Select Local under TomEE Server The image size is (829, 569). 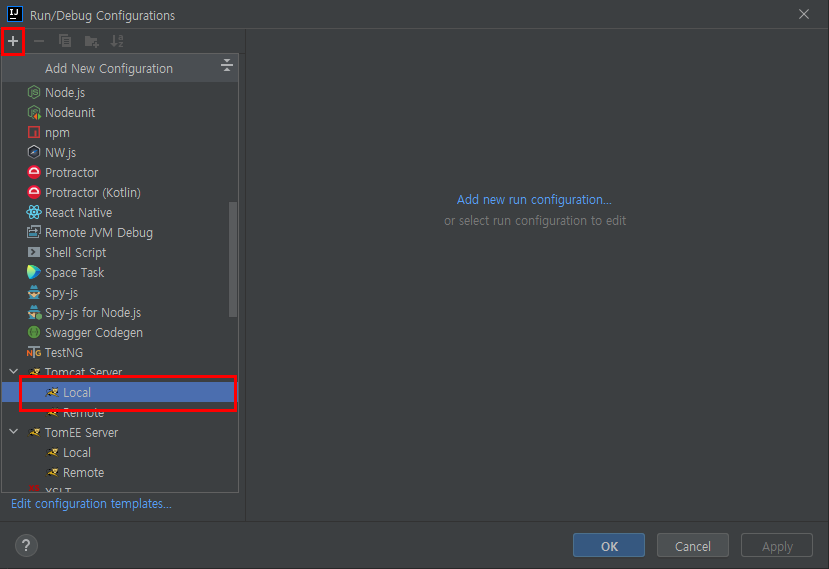point(119,453)
